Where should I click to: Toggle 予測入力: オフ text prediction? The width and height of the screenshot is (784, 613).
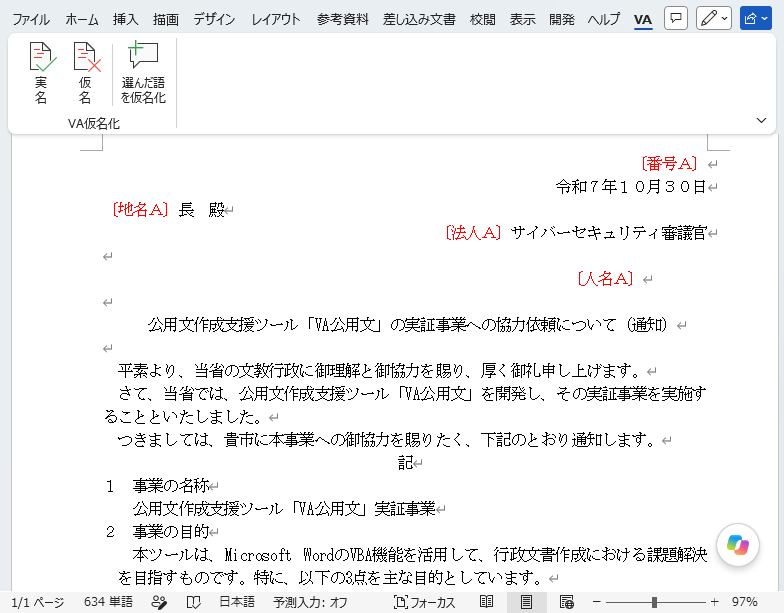(310, 602)
